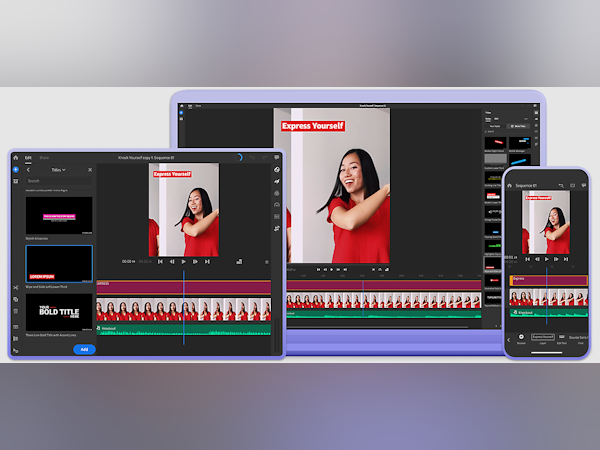Tap Edit Text on the phone toolbar

click(562, 339)
